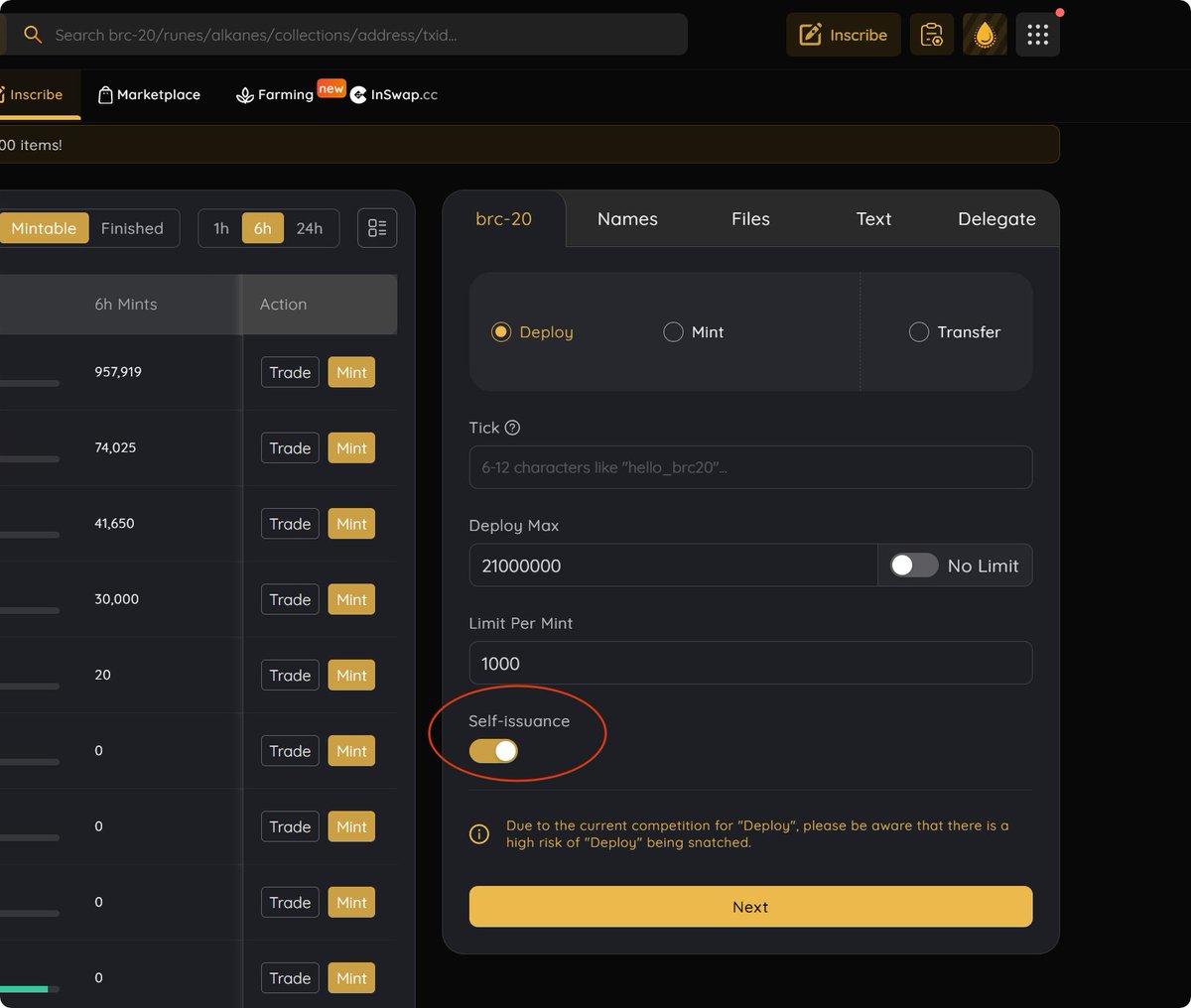This screenshot has width=1191, height=1008.
Task: Choose the 1h time range
Action: 220,228
